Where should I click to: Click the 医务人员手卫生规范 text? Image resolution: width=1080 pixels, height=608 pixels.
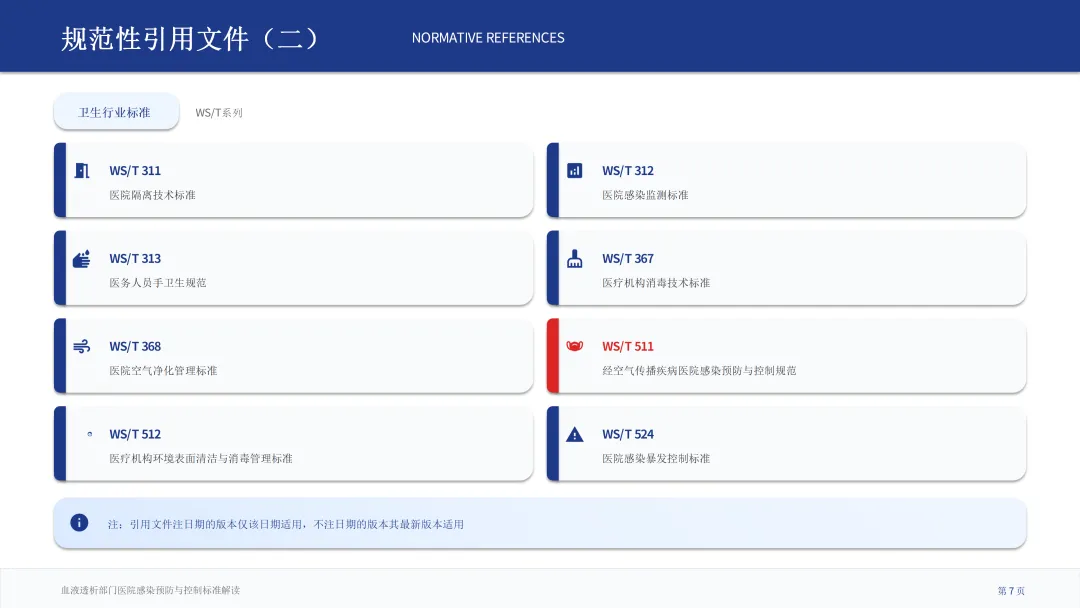158,283
